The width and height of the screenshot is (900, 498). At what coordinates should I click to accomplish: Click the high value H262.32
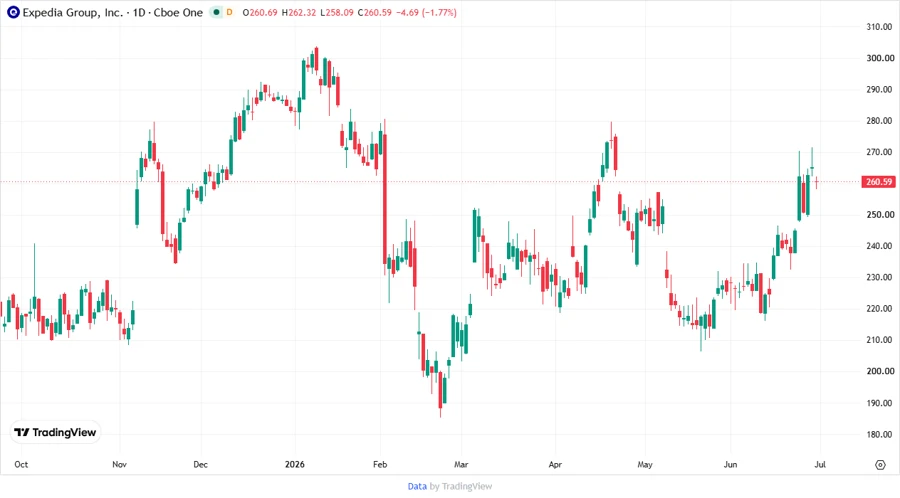click(x=298, y=12)
